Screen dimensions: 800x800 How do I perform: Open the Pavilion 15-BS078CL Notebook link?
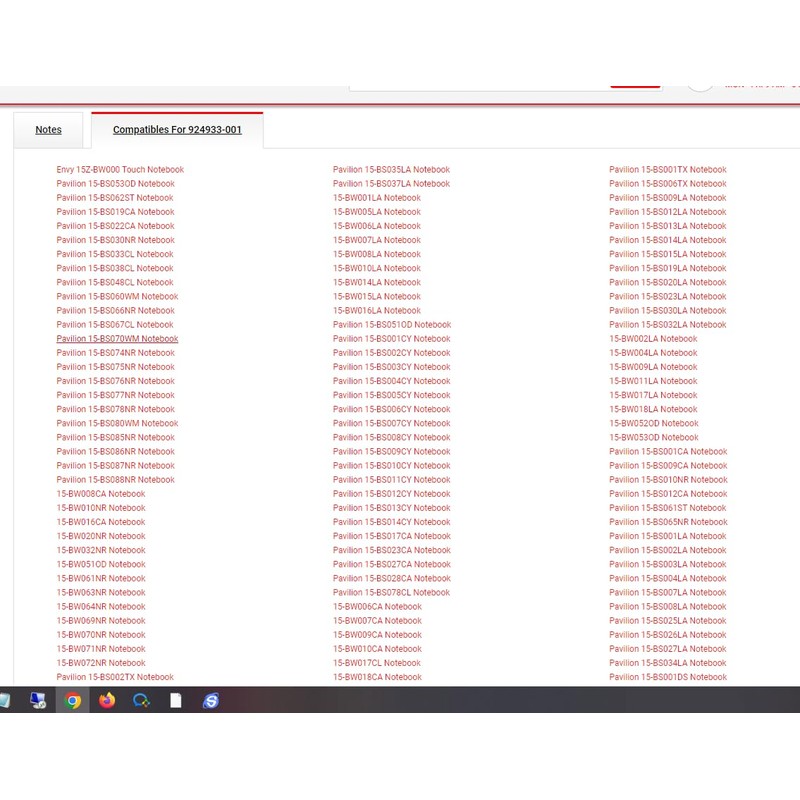[391, 593]
